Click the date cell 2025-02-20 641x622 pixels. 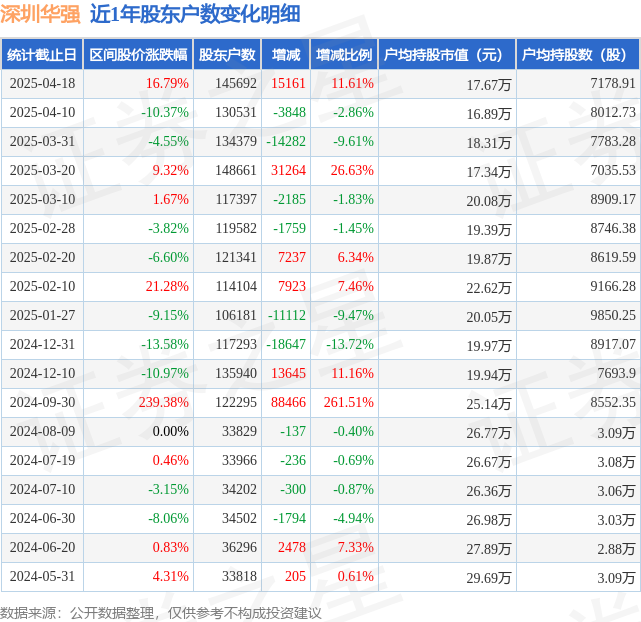tap(43, 257)
